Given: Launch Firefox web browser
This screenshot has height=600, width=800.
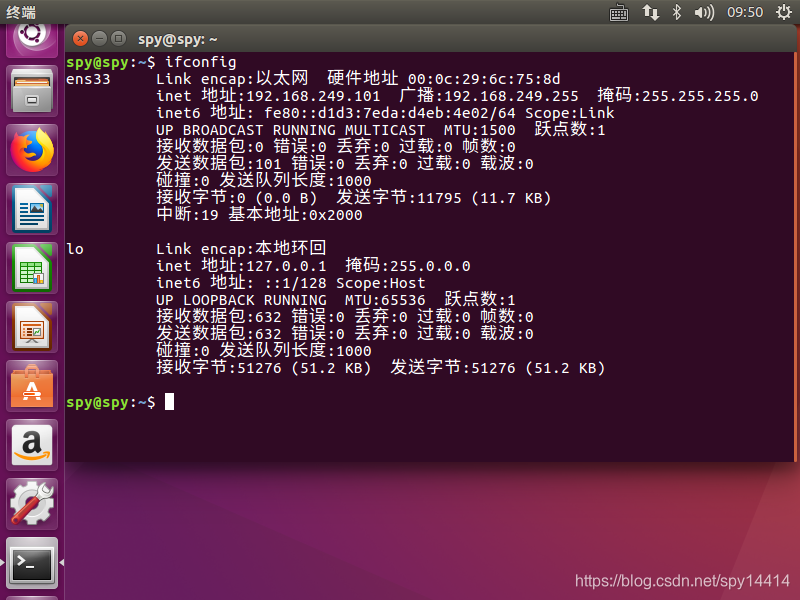Looking at the screenshot, I should (32, 151).
